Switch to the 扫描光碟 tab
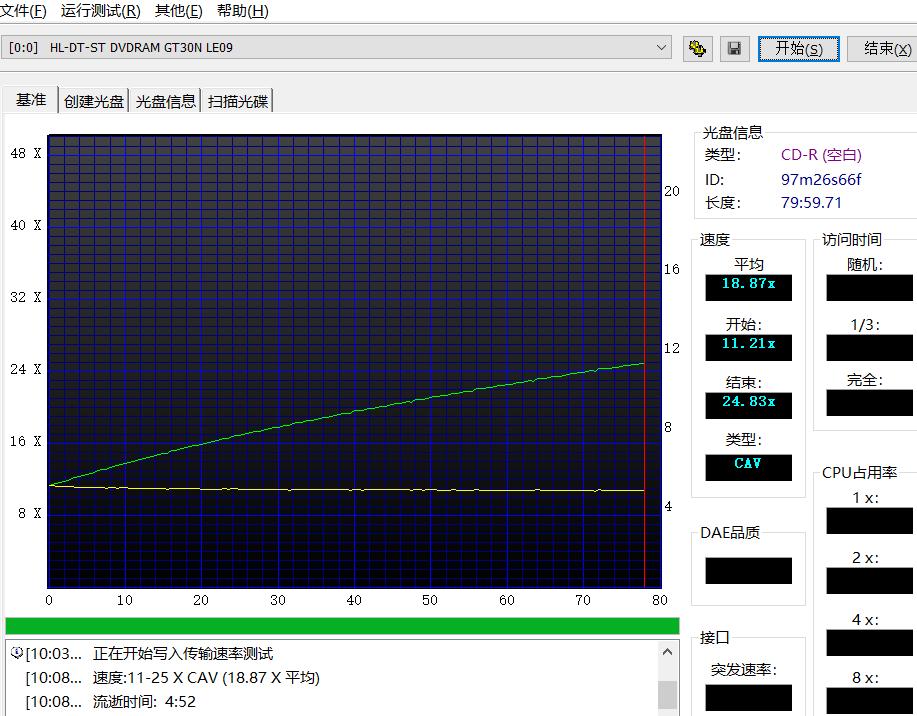Viewport: 917px width, 716px height. pos(237,100)
